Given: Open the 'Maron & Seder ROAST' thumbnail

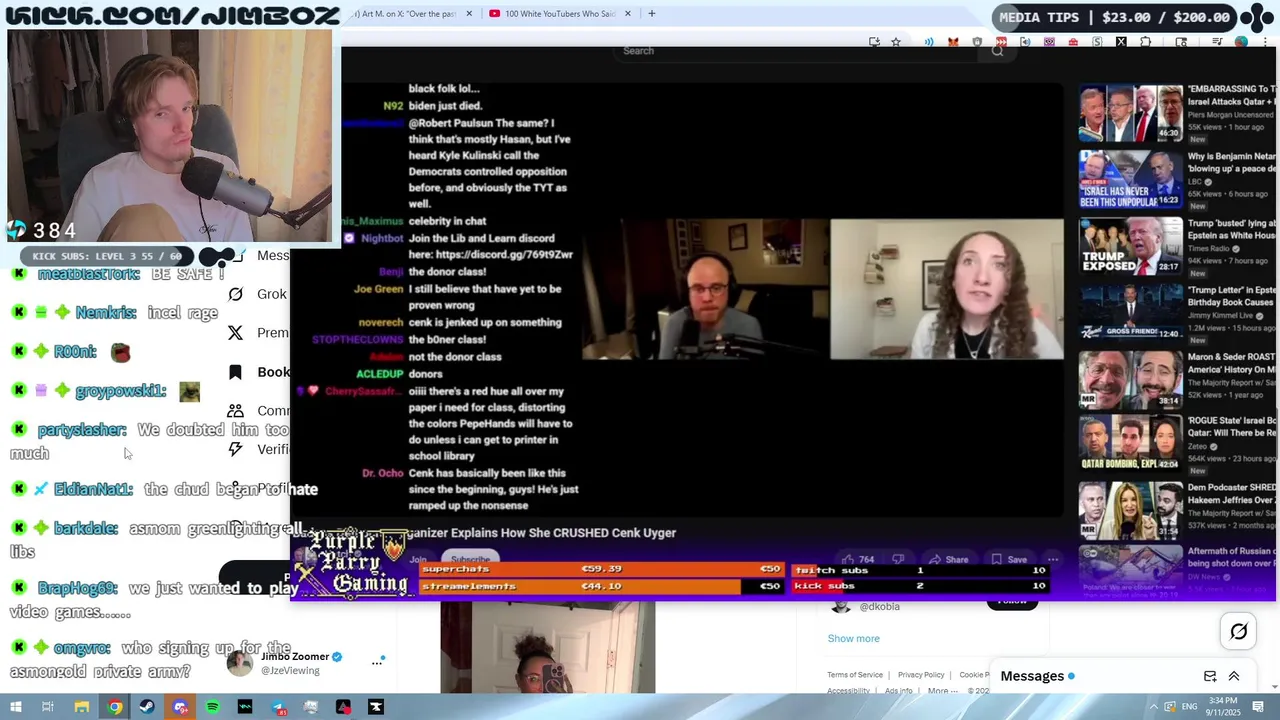Looking at the screenshot, I should pyautogui.click(x=1130, y=378).
